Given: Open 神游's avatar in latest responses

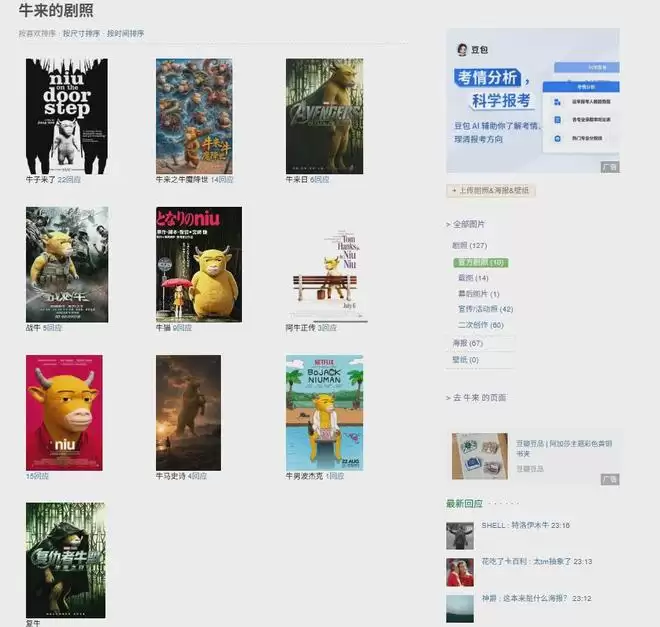Looking at the screenshot, I should coord(460,608).
